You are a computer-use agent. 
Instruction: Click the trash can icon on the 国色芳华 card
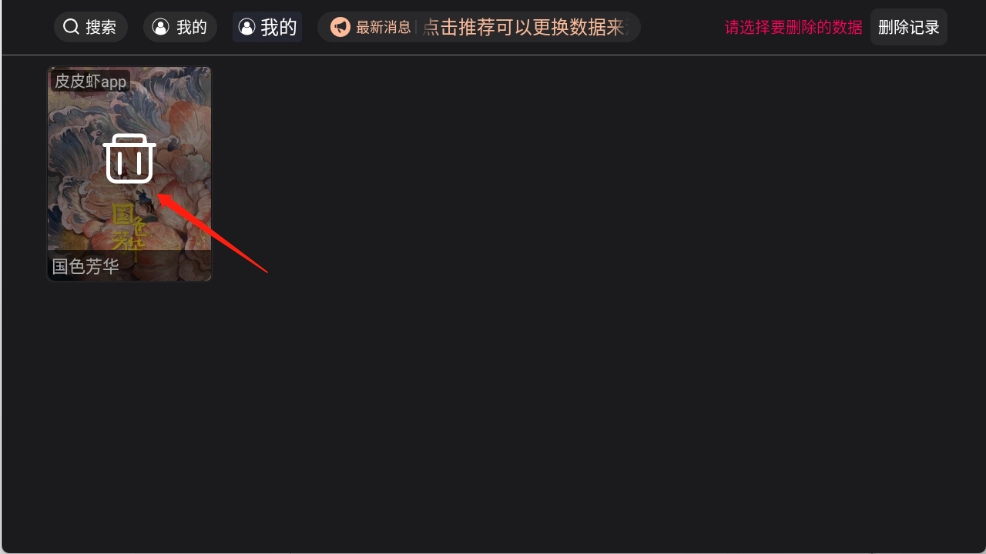(x=129, y=158)
